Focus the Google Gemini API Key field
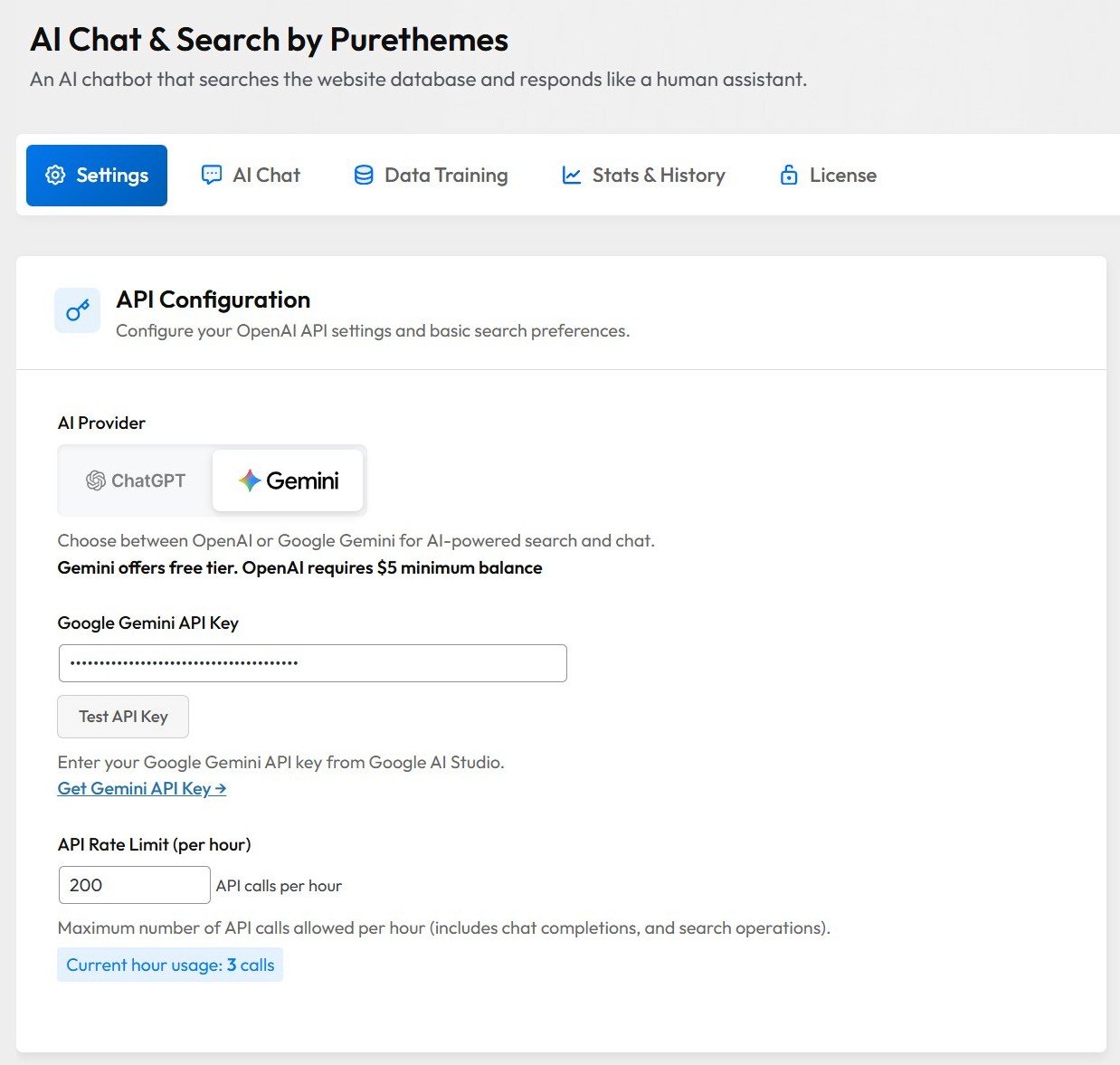Viewport: 1120px width, 1065px height. tap(312, 663)
